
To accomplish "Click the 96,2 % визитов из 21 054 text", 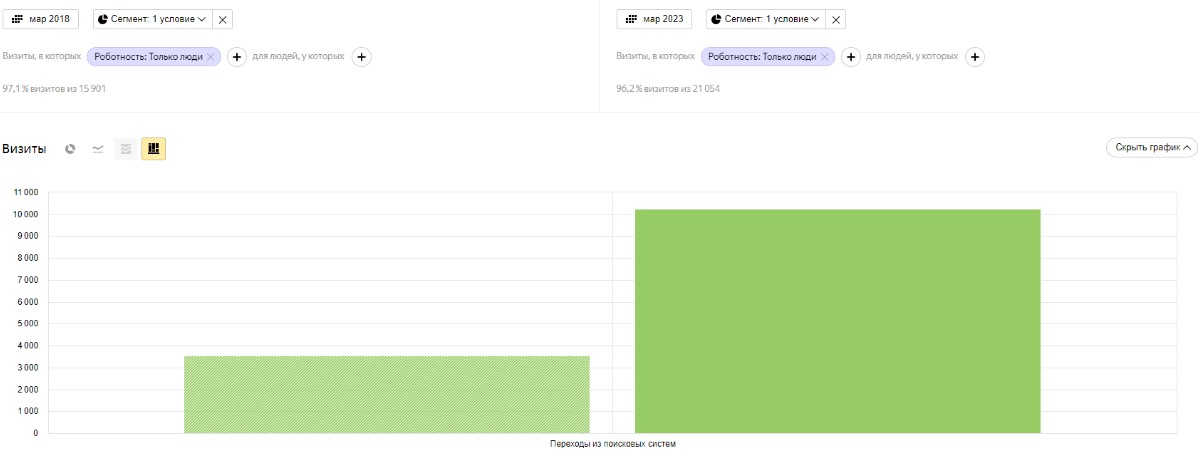I will click(668, 89).
